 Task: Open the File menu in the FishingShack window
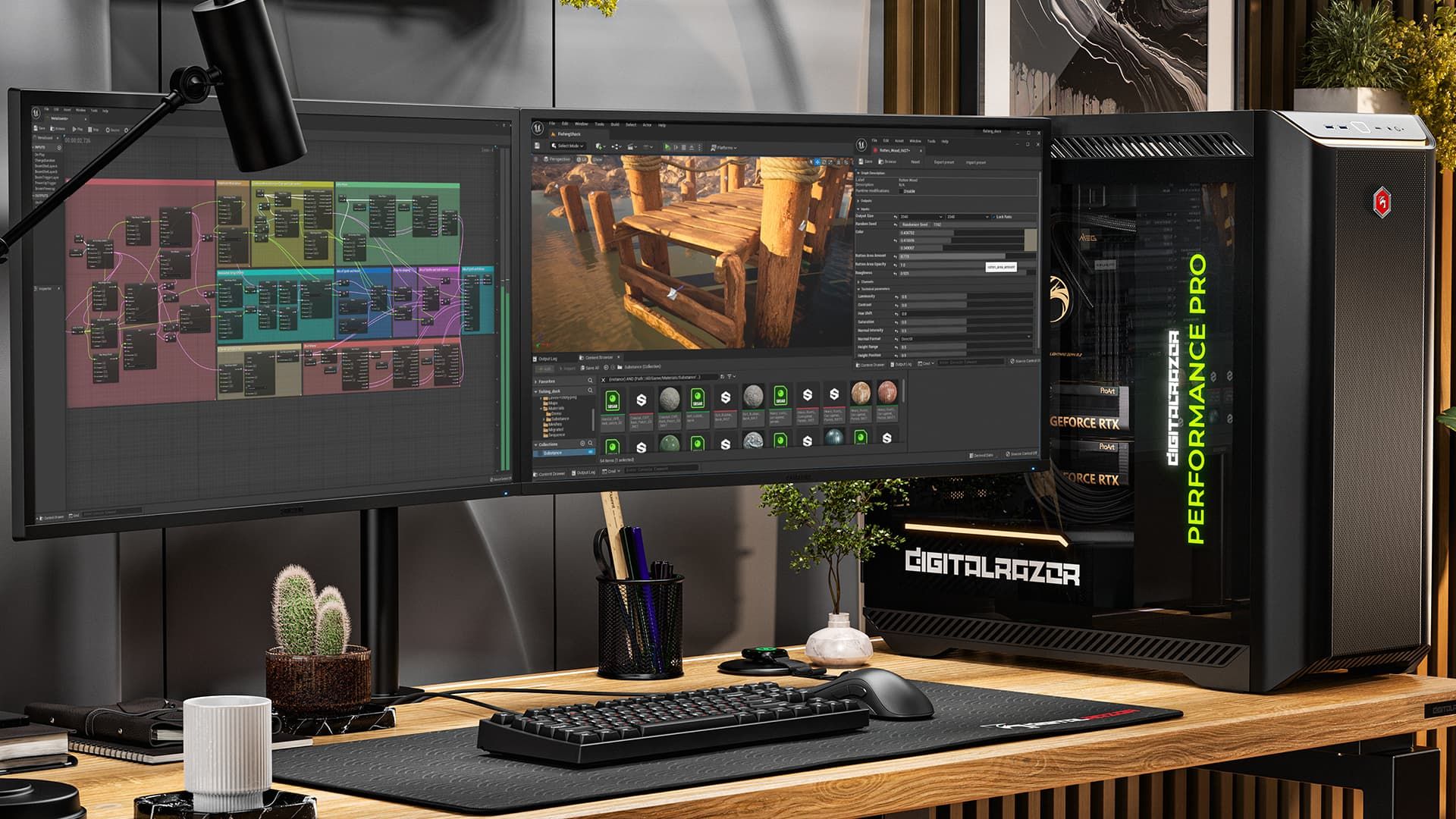point(552,124)
